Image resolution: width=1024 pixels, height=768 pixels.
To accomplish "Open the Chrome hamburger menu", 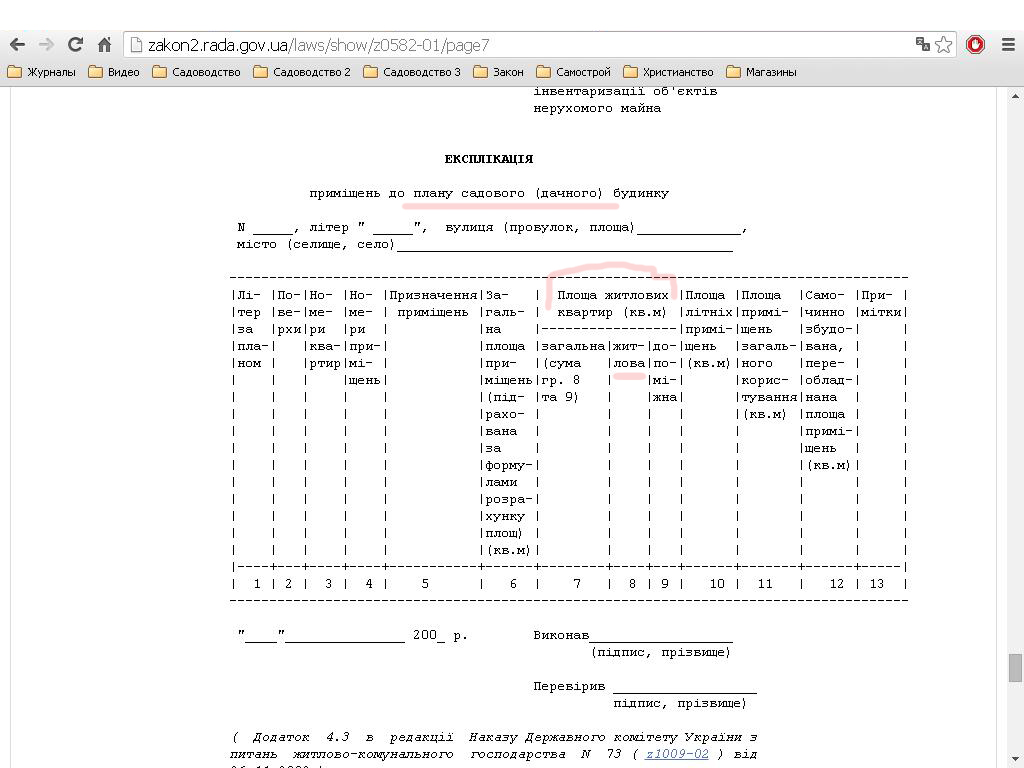I will (x=1008, y=44).
